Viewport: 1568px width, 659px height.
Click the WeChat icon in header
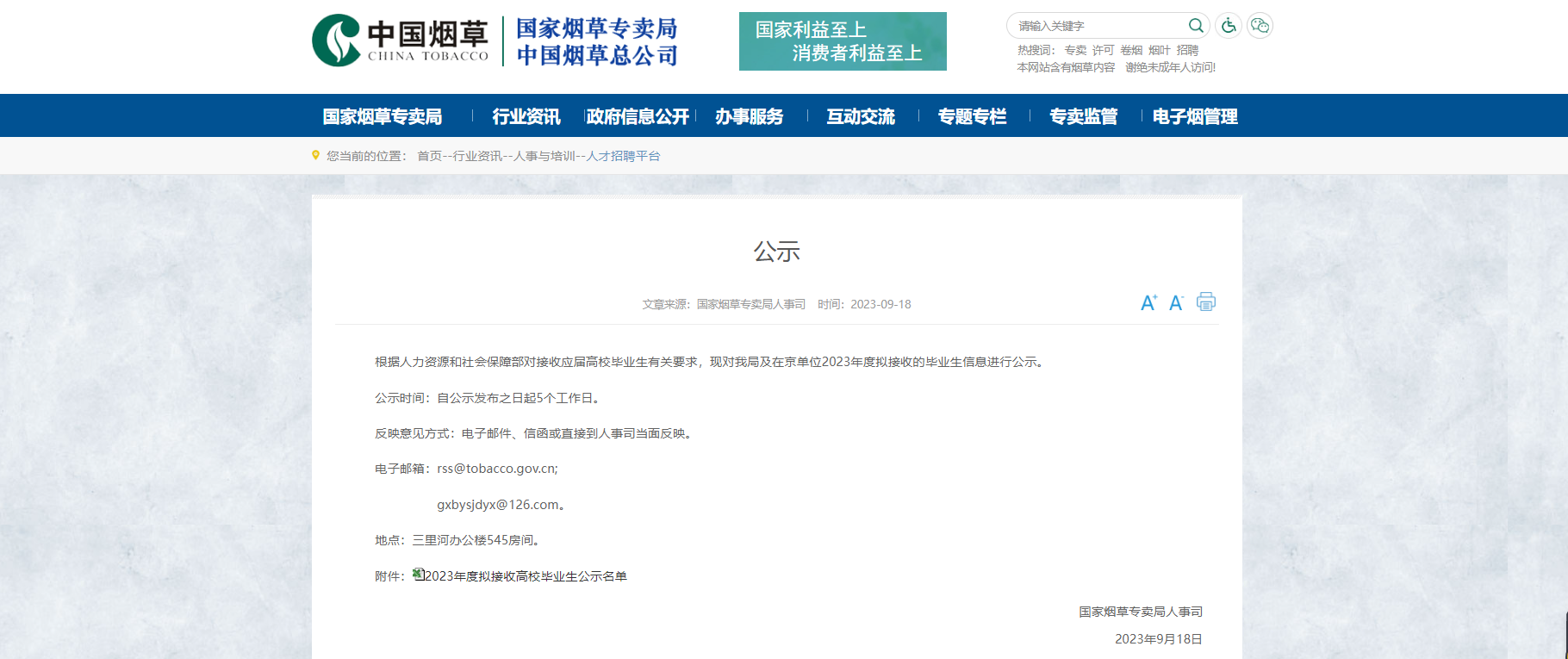click(x=1260, y=26)
